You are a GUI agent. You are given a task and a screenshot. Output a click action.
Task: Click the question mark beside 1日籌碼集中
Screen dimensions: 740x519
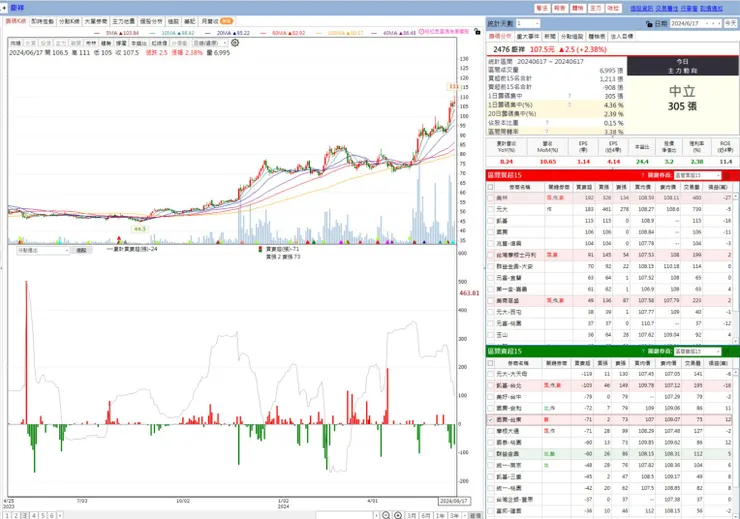569,96
